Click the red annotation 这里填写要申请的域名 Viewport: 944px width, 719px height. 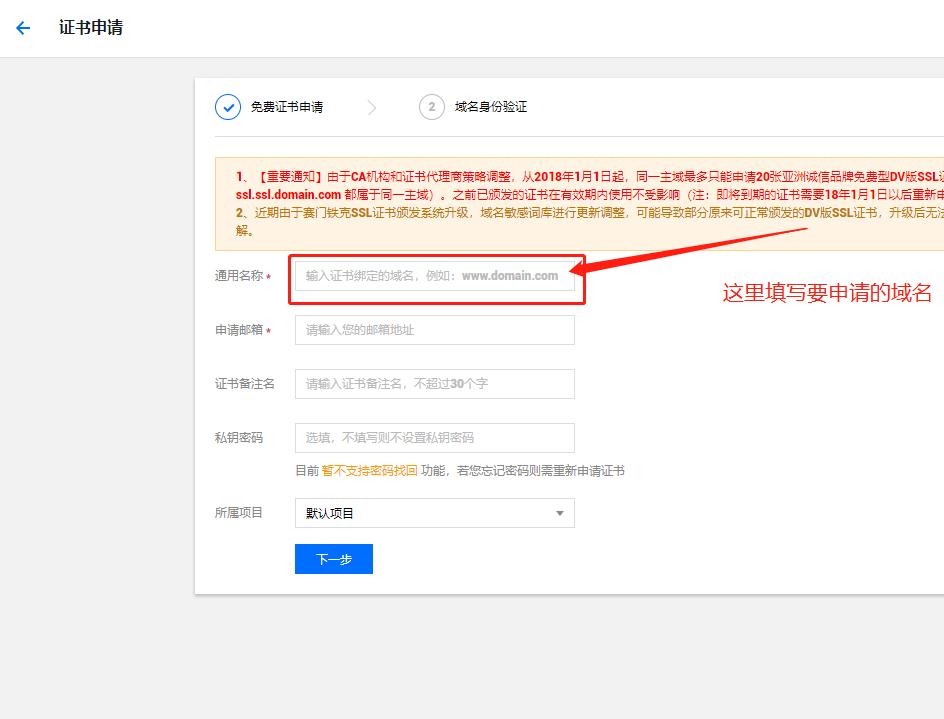point(826,293)
